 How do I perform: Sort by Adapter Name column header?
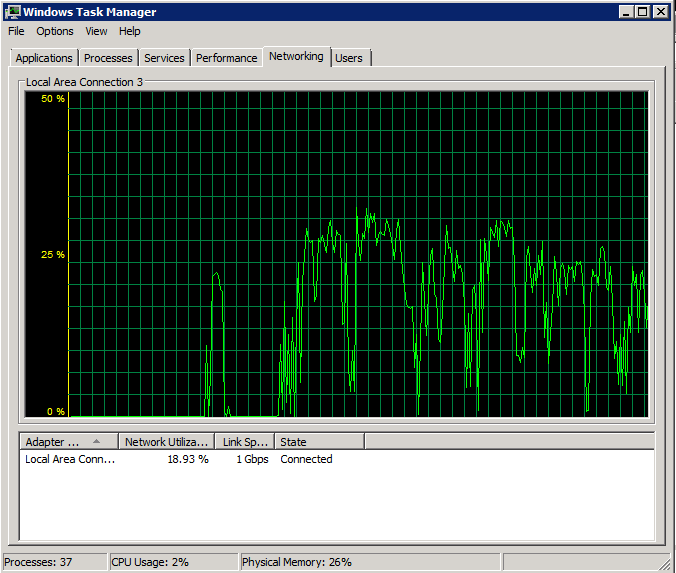(69, 442)
